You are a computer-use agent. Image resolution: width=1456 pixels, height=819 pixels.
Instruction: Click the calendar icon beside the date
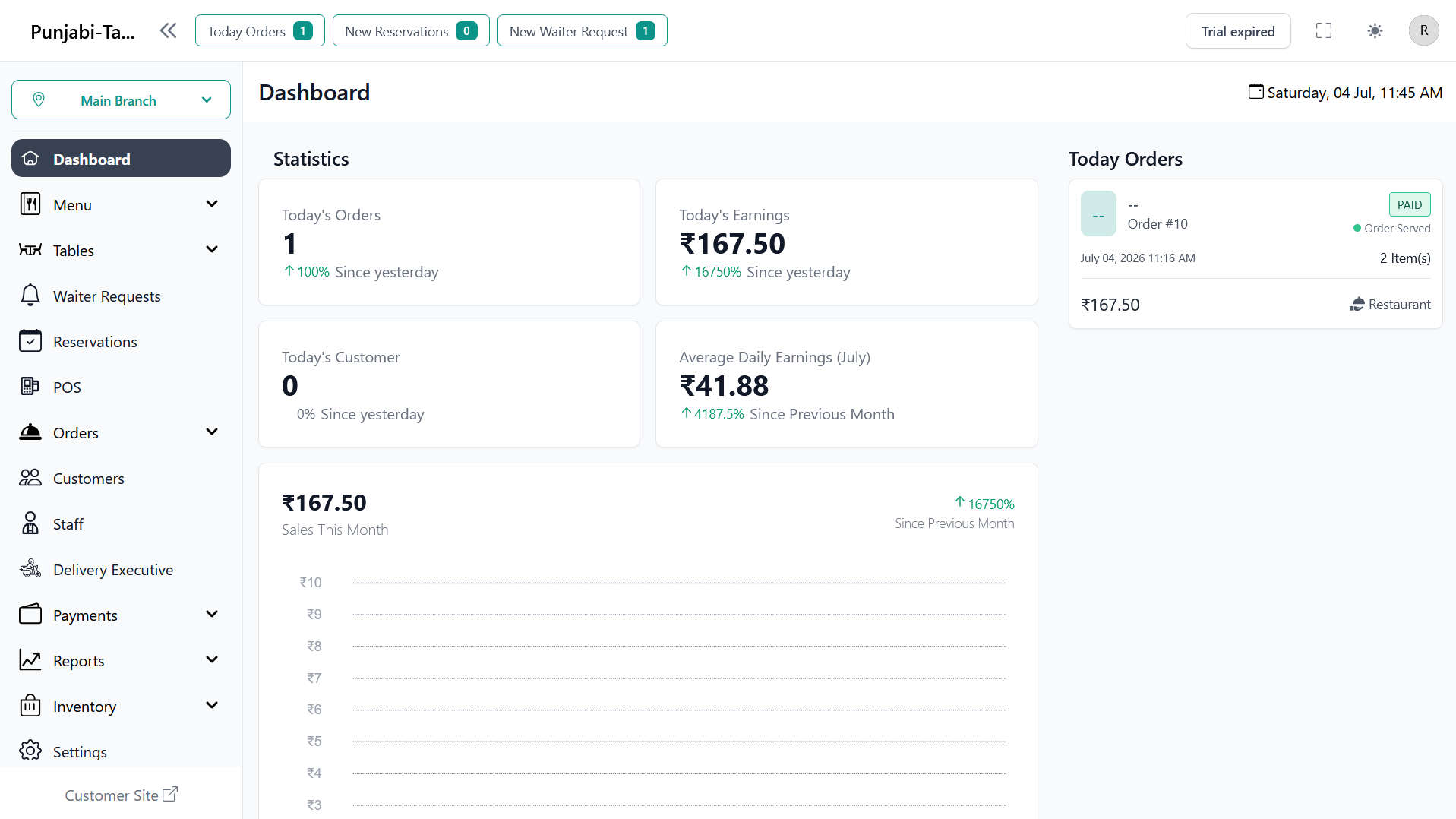pyautogui.click(x=1256, y=92)
